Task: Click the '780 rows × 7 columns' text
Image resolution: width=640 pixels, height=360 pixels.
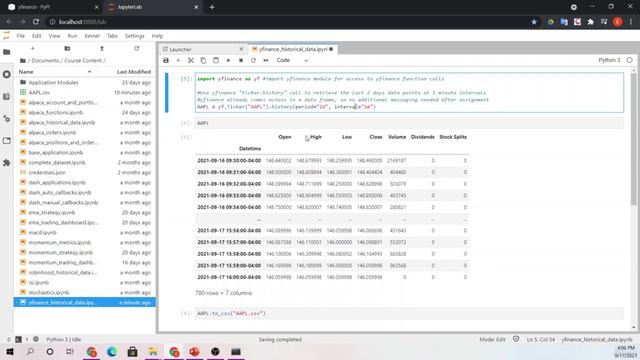Action: click(224, 293)
